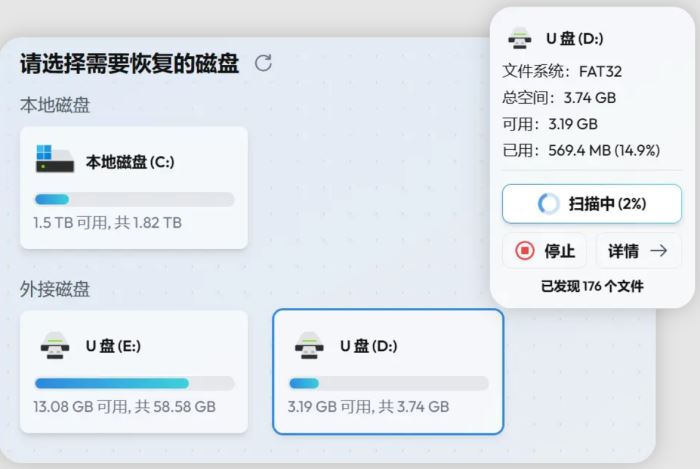
Task: Click the E: drive usage bar
Action: pos(134,383)
